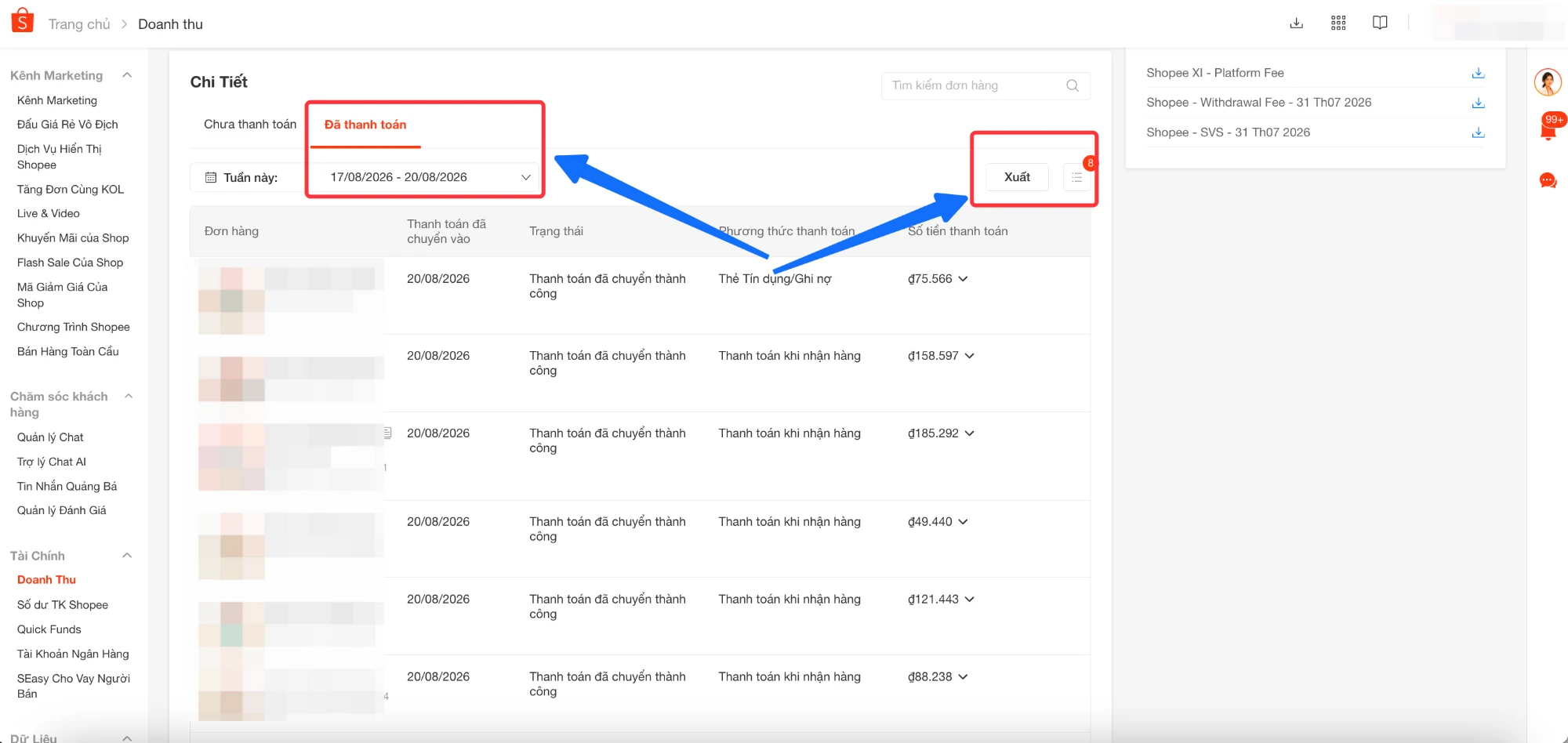The width and height of the screenshot is (1568, 743).
Task: Click the Shopee logo icon
Action: 22,21
